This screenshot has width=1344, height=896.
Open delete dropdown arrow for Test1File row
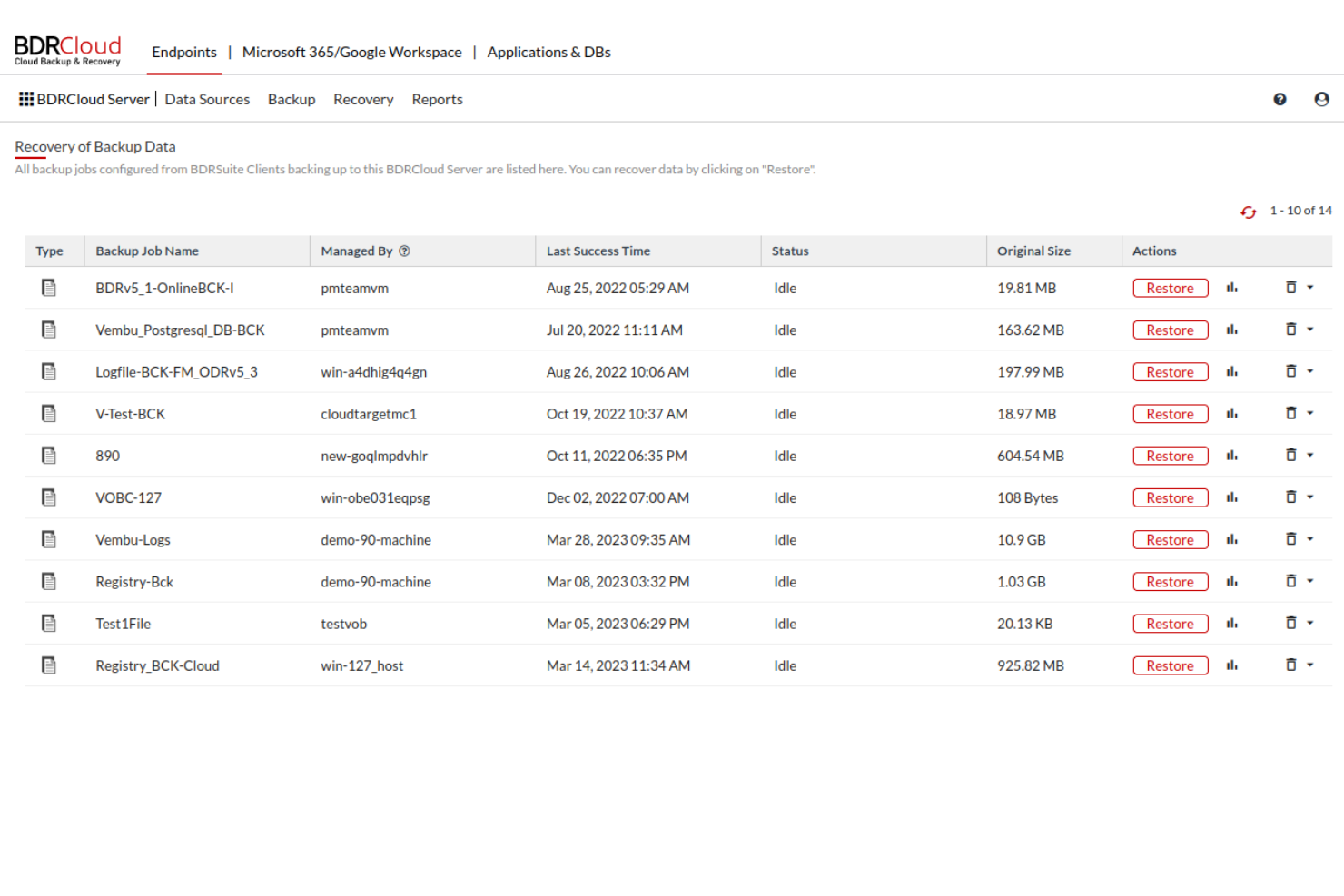1310,623
